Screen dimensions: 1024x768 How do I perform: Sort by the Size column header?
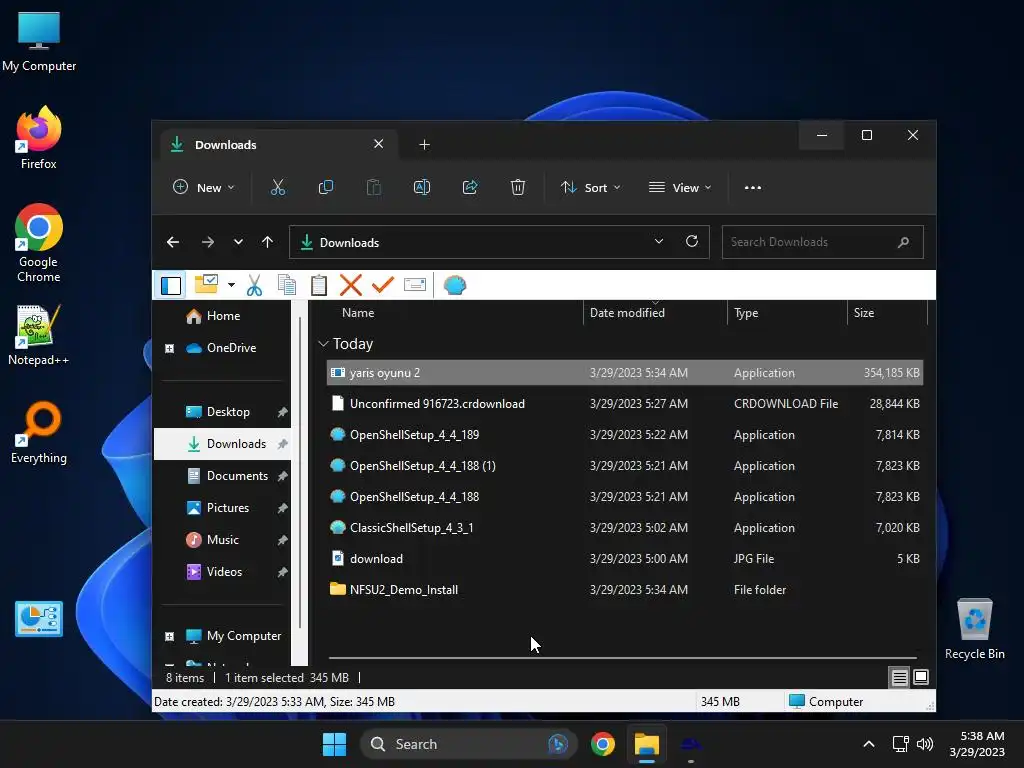863,313
